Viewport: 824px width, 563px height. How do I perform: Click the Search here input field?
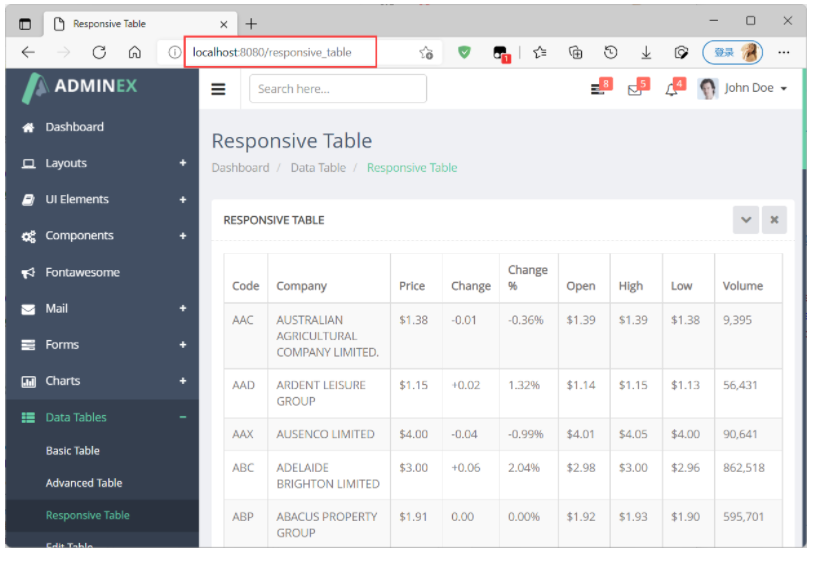tap(338, 89)
